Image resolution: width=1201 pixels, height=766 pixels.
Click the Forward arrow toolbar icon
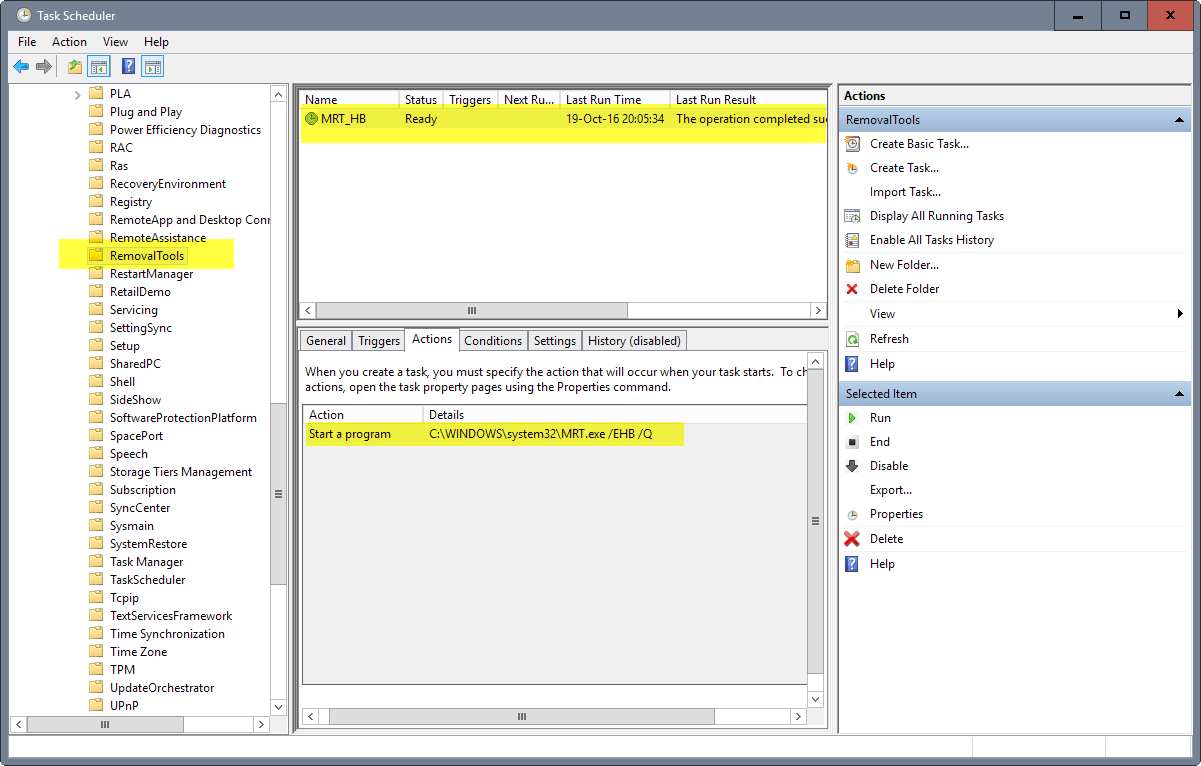(44, 67)
